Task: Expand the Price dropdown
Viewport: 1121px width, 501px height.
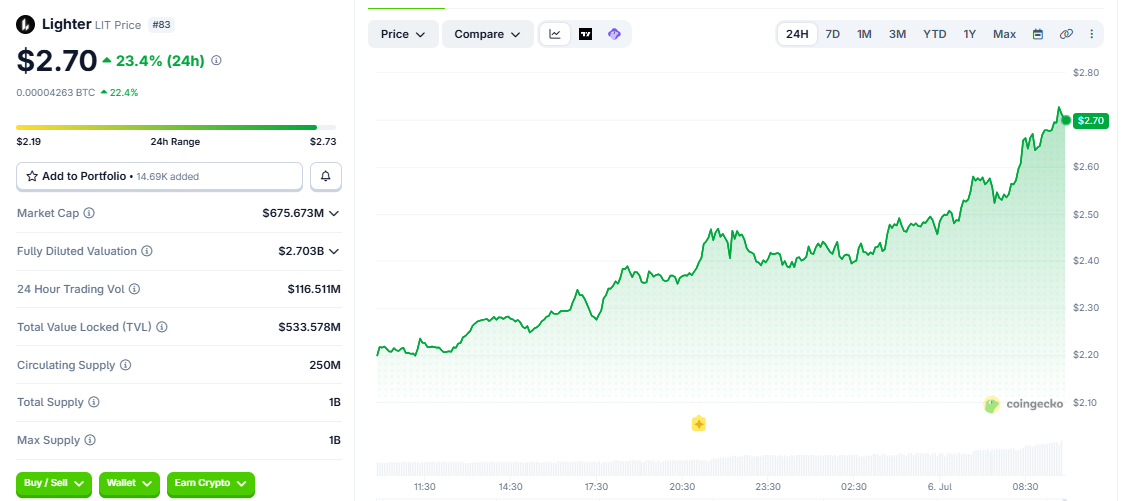Action: (403, 34)
